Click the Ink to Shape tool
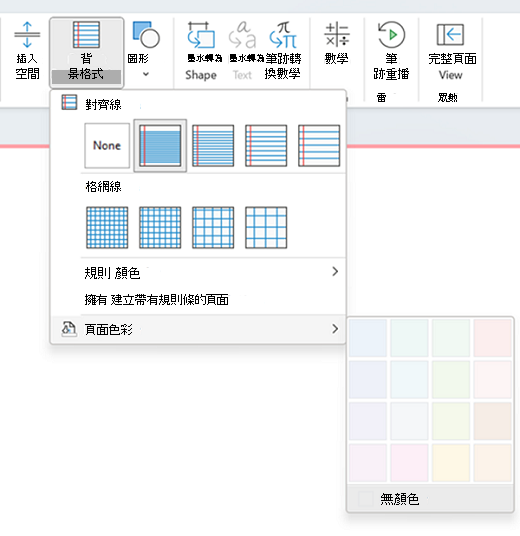Viewport: 520px width, 536px height. click(201, 50)
